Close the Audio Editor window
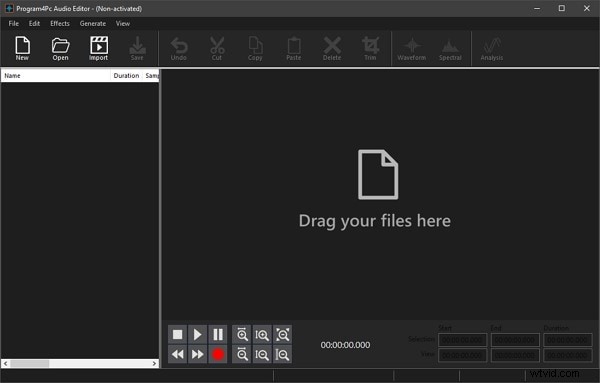This screenshot has width=600, height=383. coord(587,8)
